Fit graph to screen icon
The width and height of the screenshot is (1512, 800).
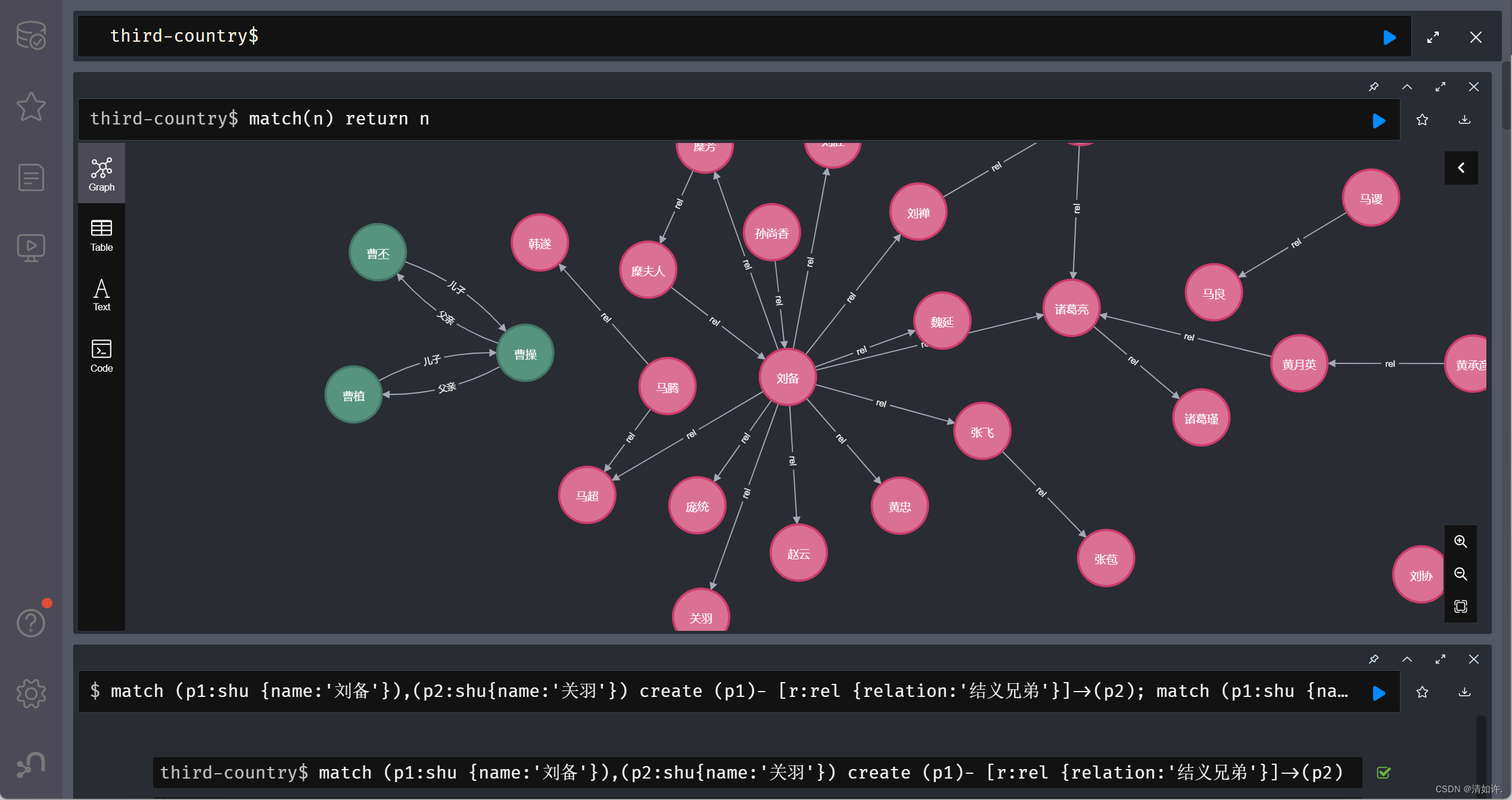tap(1460, 606)
